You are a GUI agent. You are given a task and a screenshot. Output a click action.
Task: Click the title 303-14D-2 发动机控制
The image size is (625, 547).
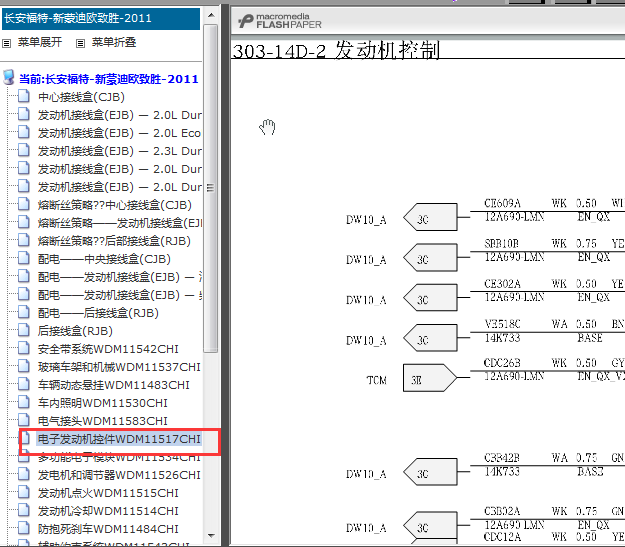pyautogui.click(x=336, y=50)
